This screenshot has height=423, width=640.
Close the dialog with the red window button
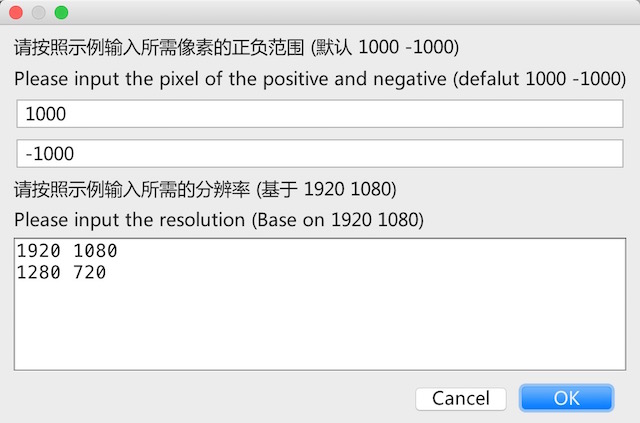[16, 13]
